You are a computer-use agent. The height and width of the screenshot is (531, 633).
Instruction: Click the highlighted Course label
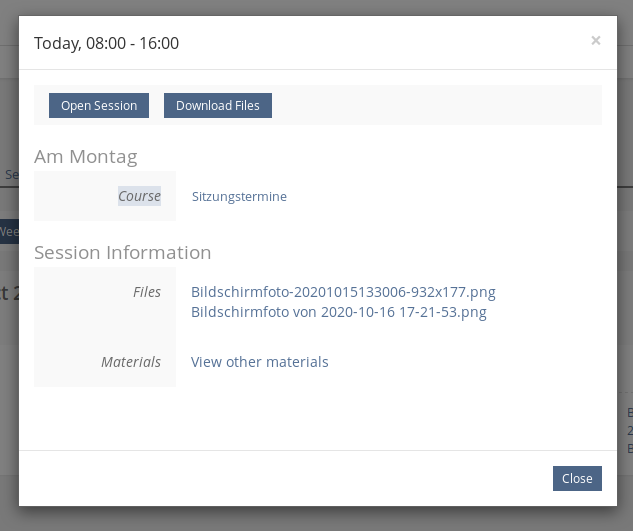(139, 196)
